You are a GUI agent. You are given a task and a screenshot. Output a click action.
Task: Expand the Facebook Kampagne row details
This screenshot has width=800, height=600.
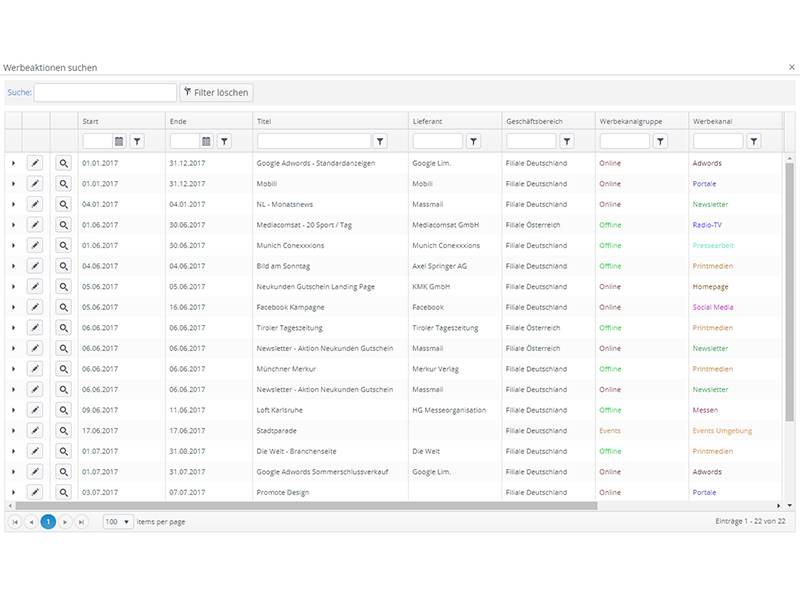coord(13,307)
